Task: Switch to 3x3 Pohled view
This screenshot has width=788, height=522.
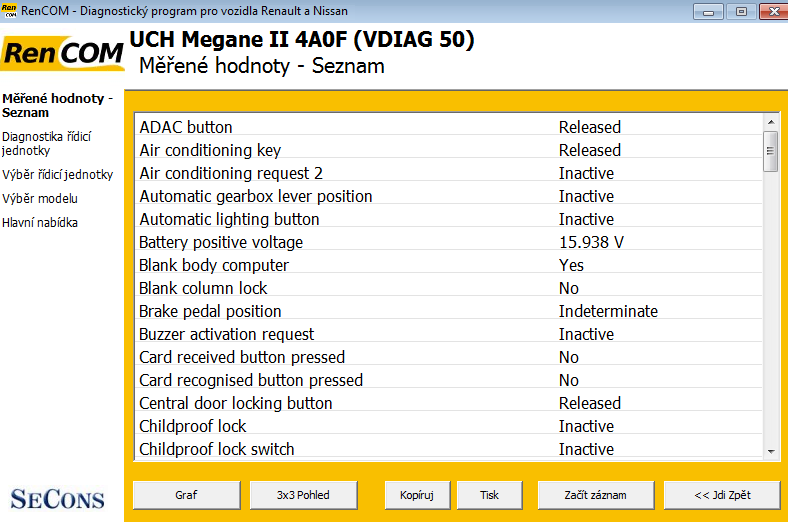Action: pos(304,494)
